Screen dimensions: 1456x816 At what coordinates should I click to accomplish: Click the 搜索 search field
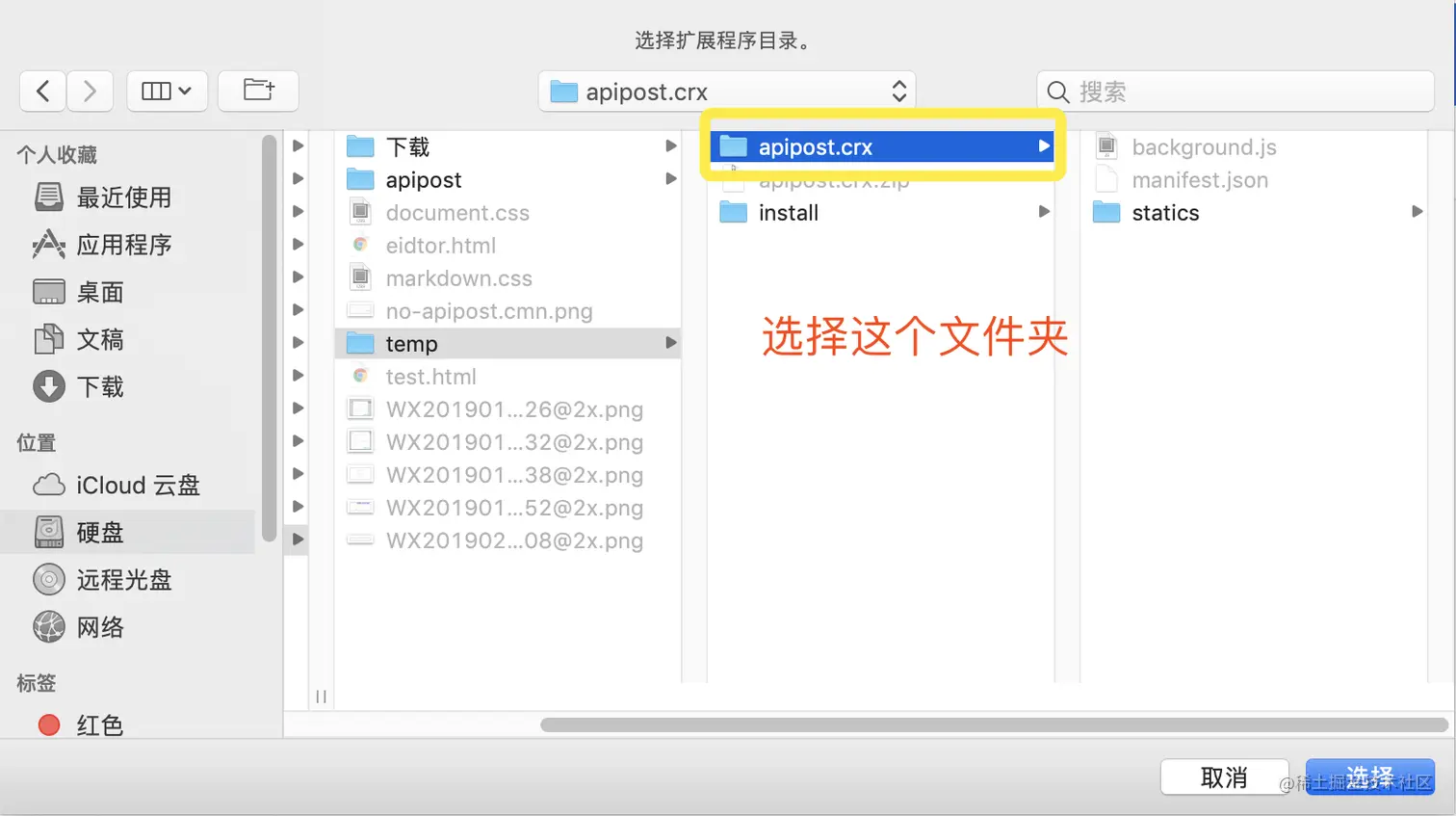(1235, 92)
